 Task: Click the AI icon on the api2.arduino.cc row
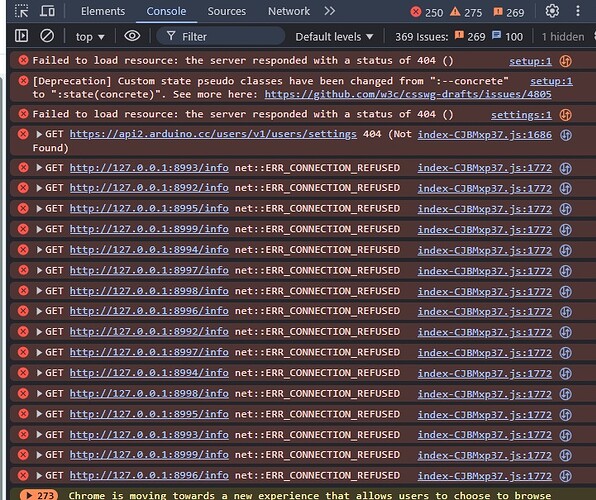[566, 135]
